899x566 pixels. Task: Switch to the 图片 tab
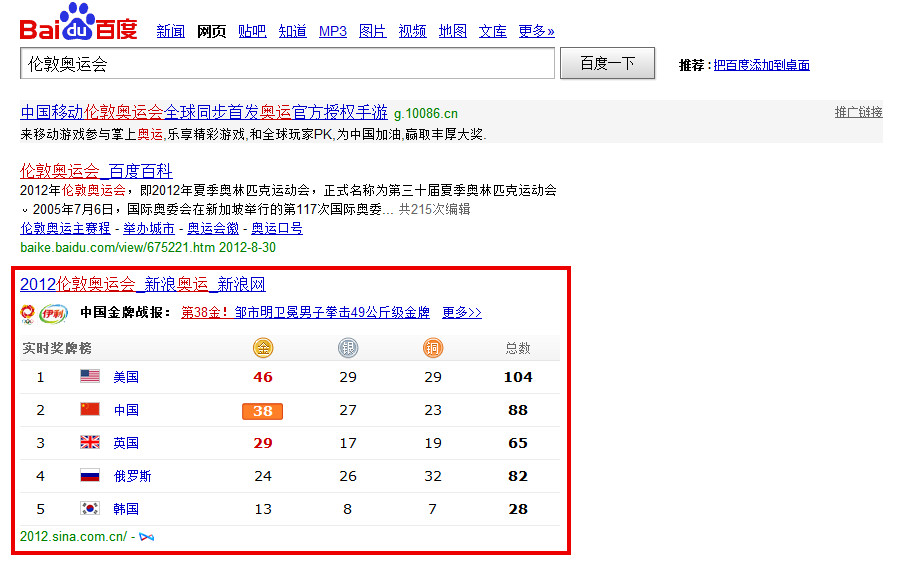373,31
